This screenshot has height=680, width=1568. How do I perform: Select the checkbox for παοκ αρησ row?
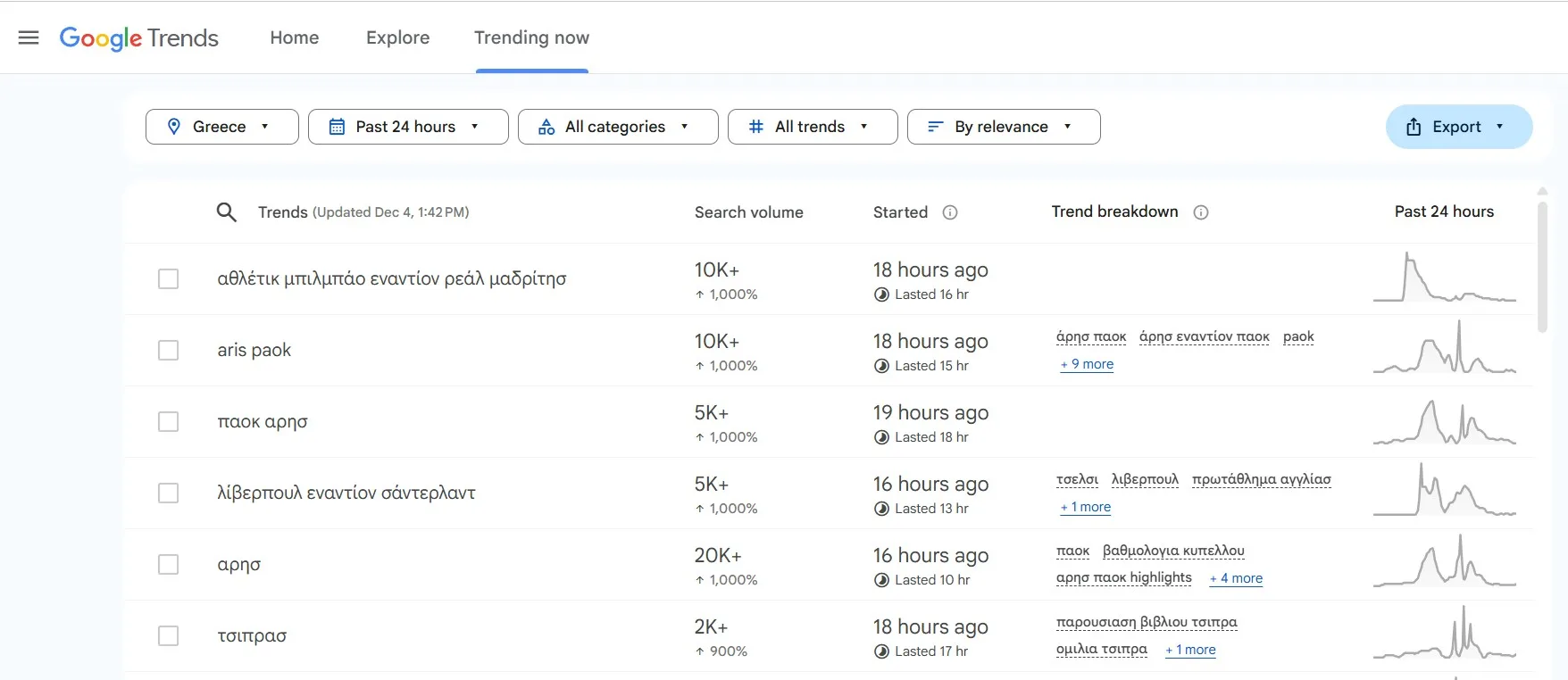click(x=168, y=421)
